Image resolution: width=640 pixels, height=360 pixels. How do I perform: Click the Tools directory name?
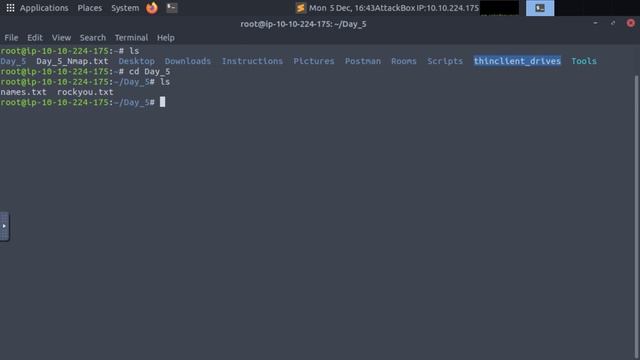[584, 61]
